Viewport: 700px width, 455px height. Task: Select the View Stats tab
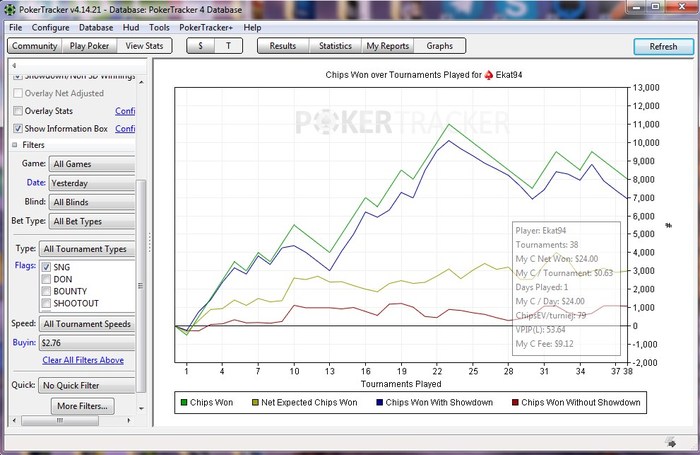[144, 46]
